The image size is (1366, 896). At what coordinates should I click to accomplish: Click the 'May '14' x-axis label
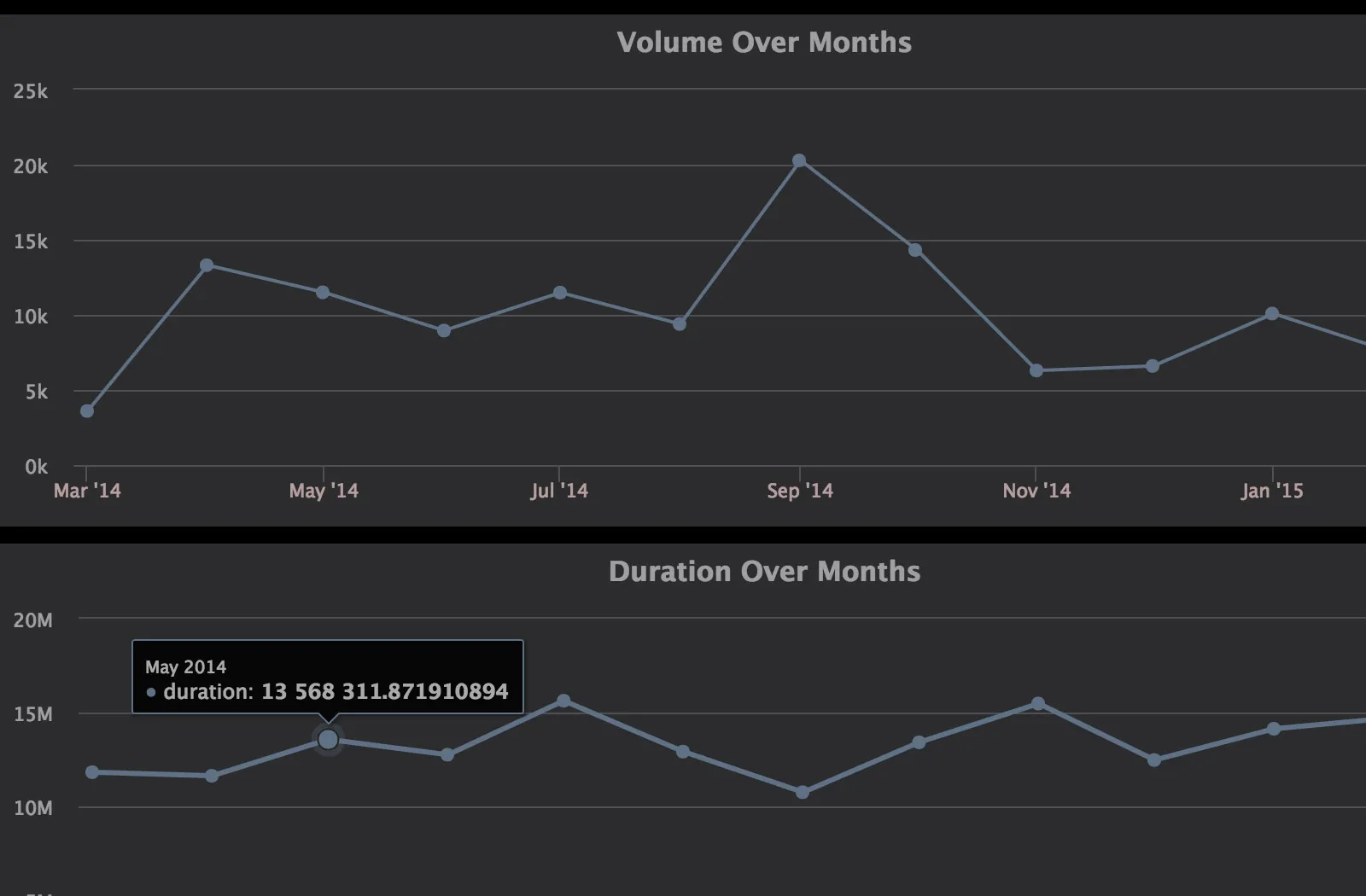[324, 491]
